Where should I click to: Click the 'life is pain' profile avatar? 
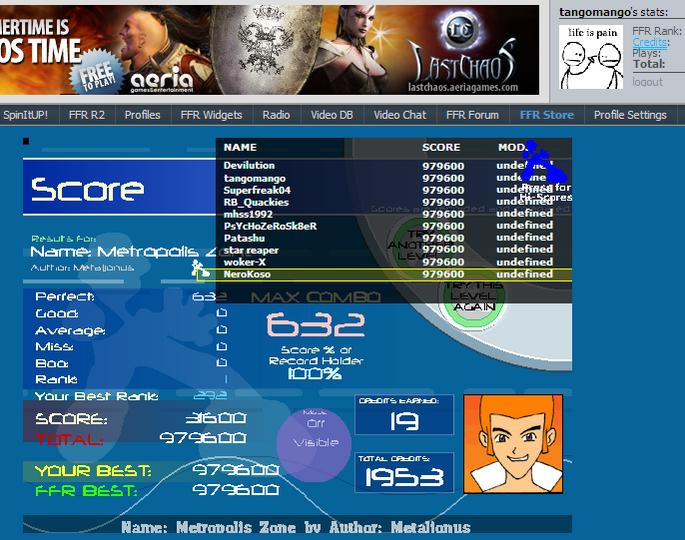pos(591,57)
